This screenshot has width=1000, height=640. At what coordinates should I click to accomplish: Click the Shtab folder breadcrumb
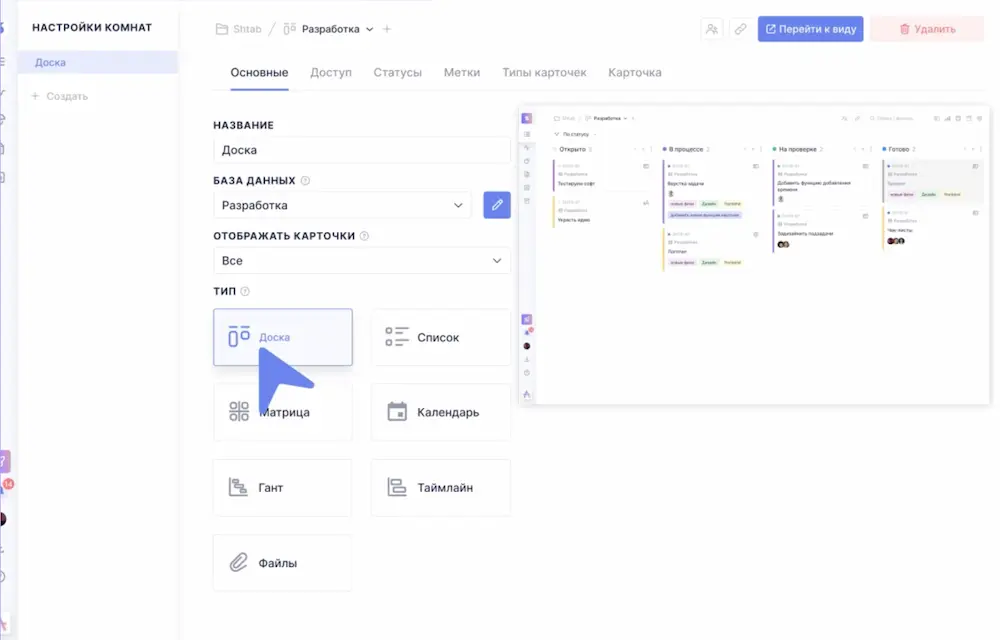pyautogui.click(x=240, y=29)
